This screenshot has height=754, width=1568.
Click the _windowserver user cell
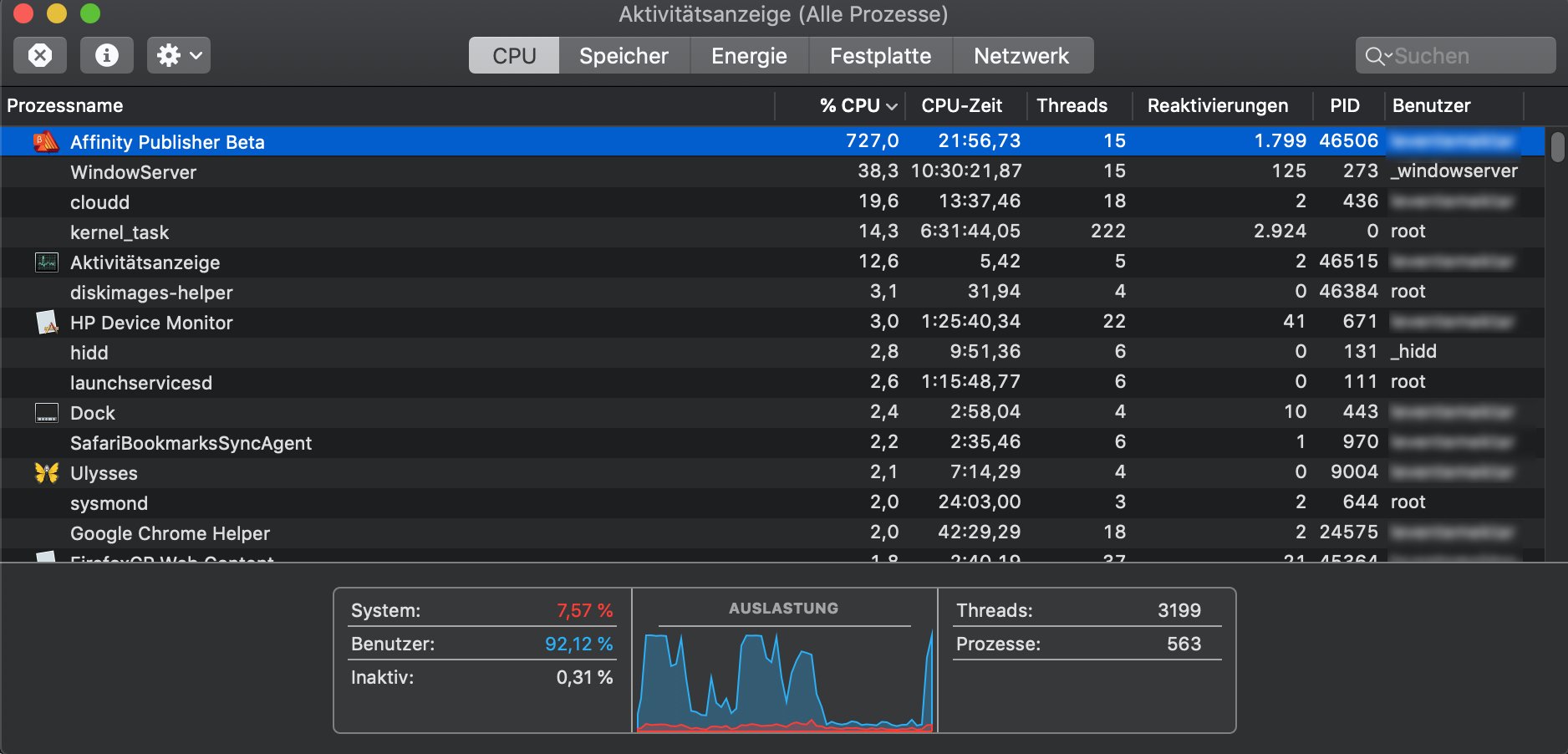coord(1454,171)
